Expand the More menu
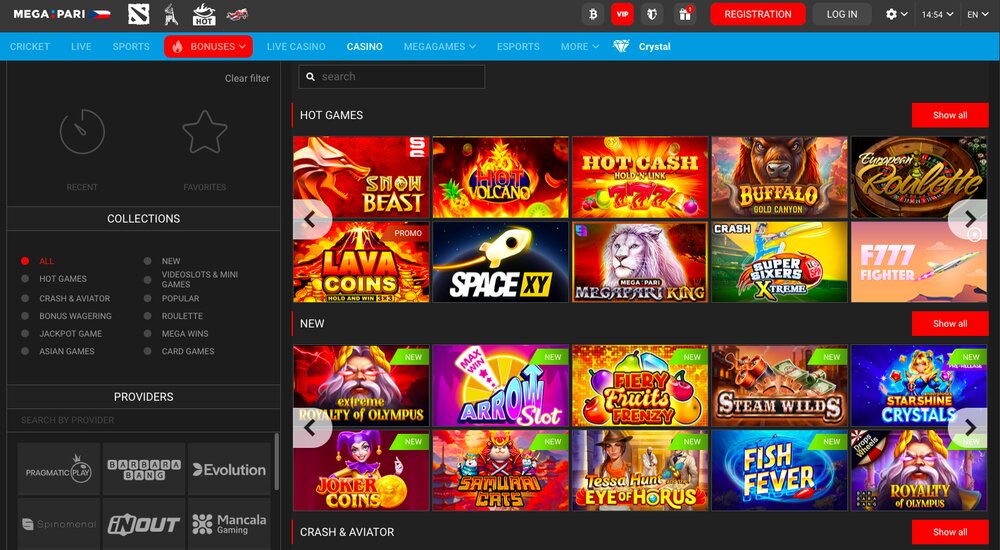 point(580,47)
